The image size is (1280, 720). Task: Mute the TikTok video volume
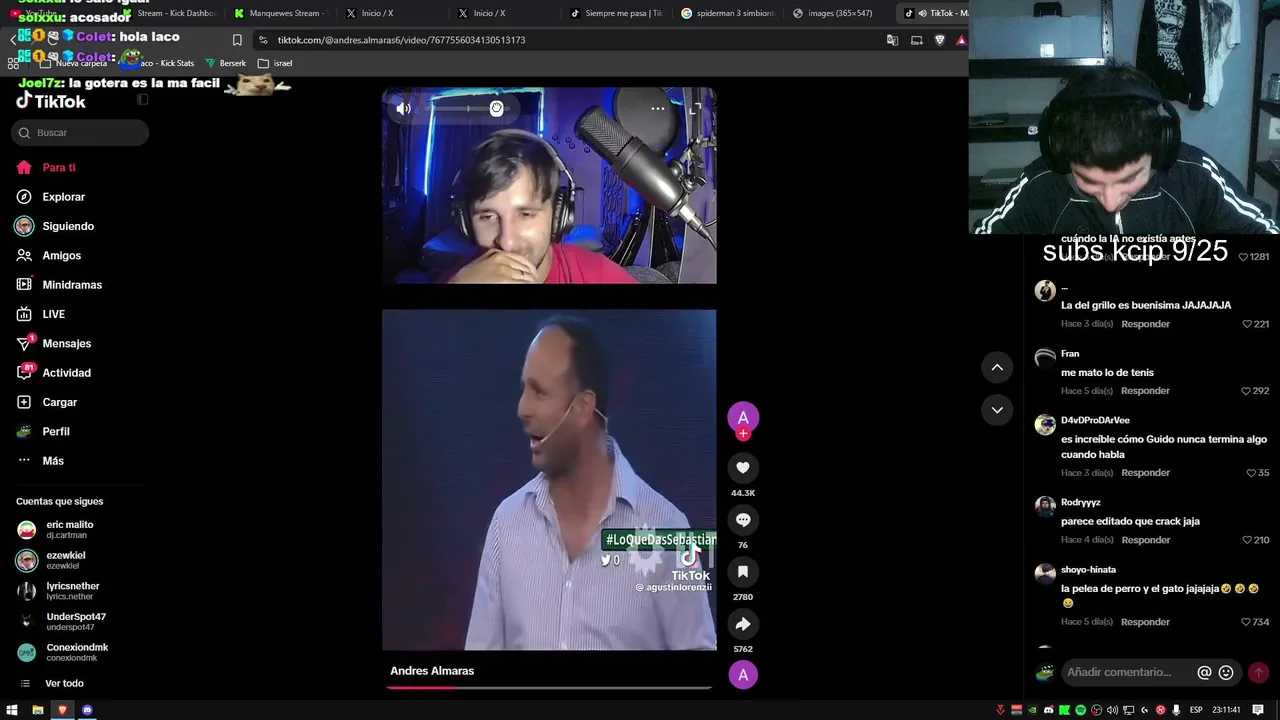(403, 108)
